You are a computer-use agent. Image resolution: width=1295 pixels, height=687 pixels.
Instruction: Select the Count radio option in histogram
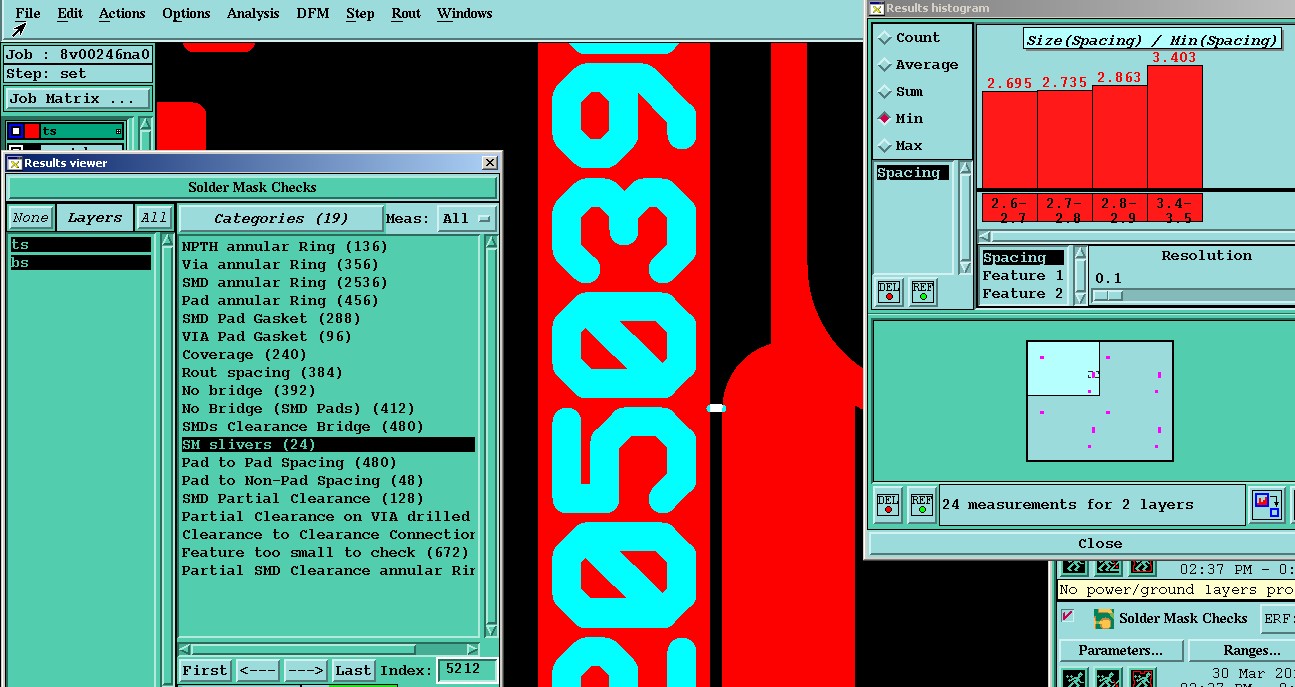909,38
